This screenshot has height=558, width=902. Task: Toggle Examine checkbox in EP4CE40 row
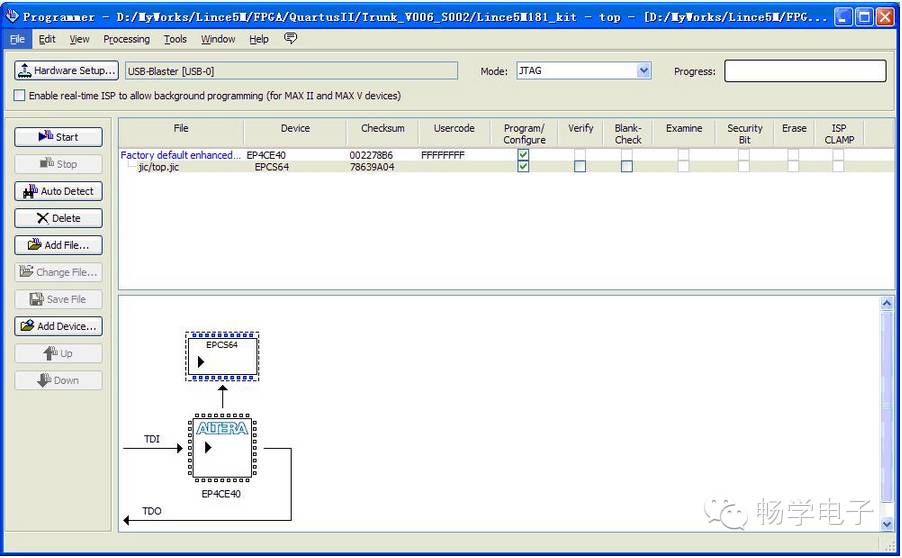click(683, 155)
